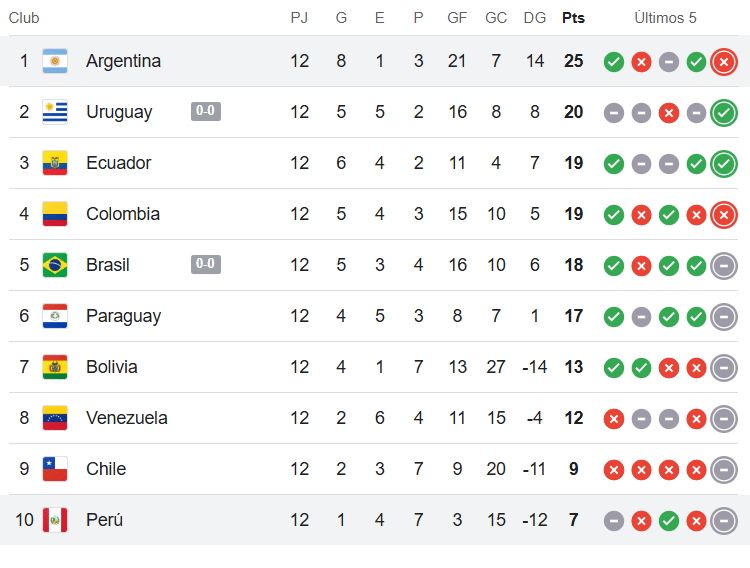Viewport: 750px width, 568px height.
Task: Click the DG column header
Action: (x=534, y=18)
